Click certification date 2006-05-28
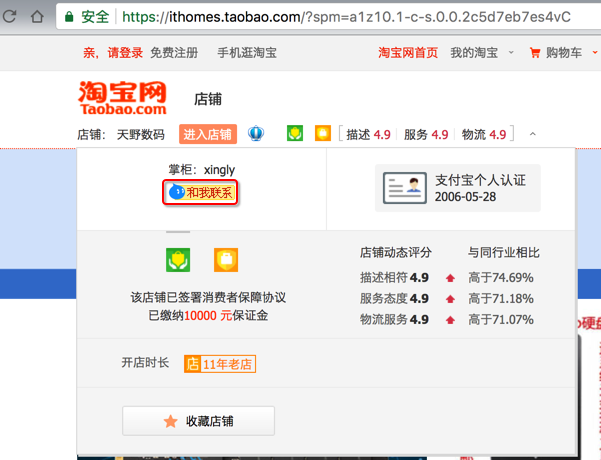This screenshot has width=601, height=460. [465, 197]
